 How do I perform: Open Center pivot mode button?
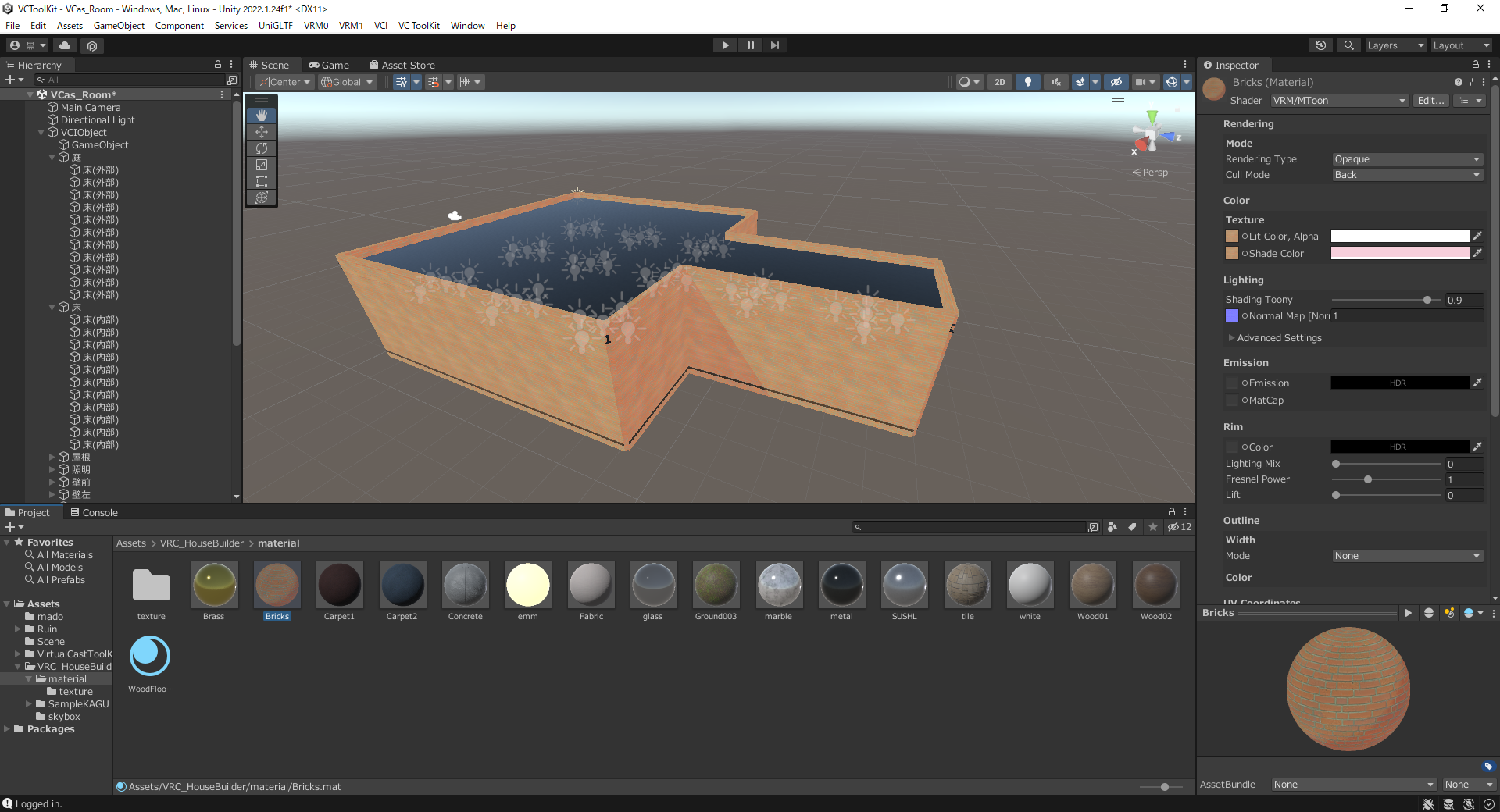pos(285,82)
